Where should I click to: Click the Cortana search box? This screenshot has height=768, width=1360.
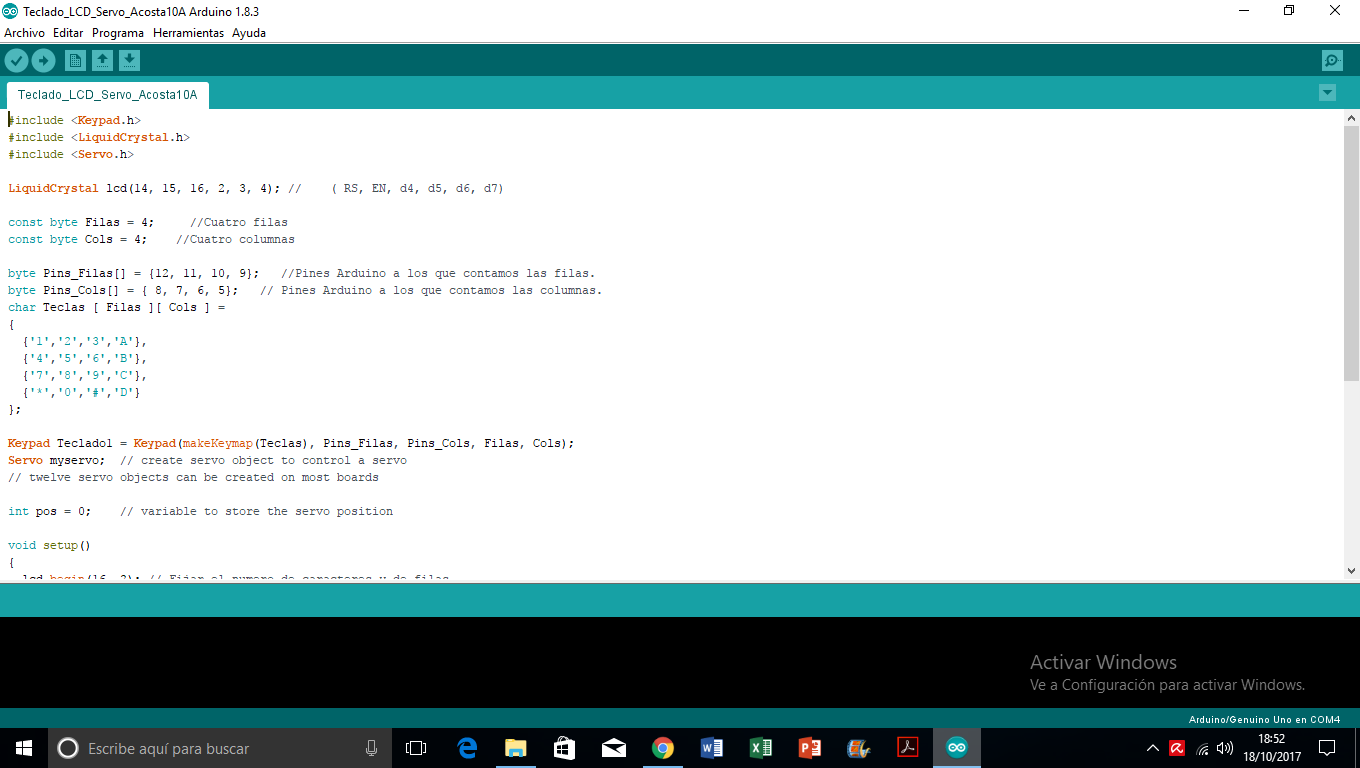point(220,748)
